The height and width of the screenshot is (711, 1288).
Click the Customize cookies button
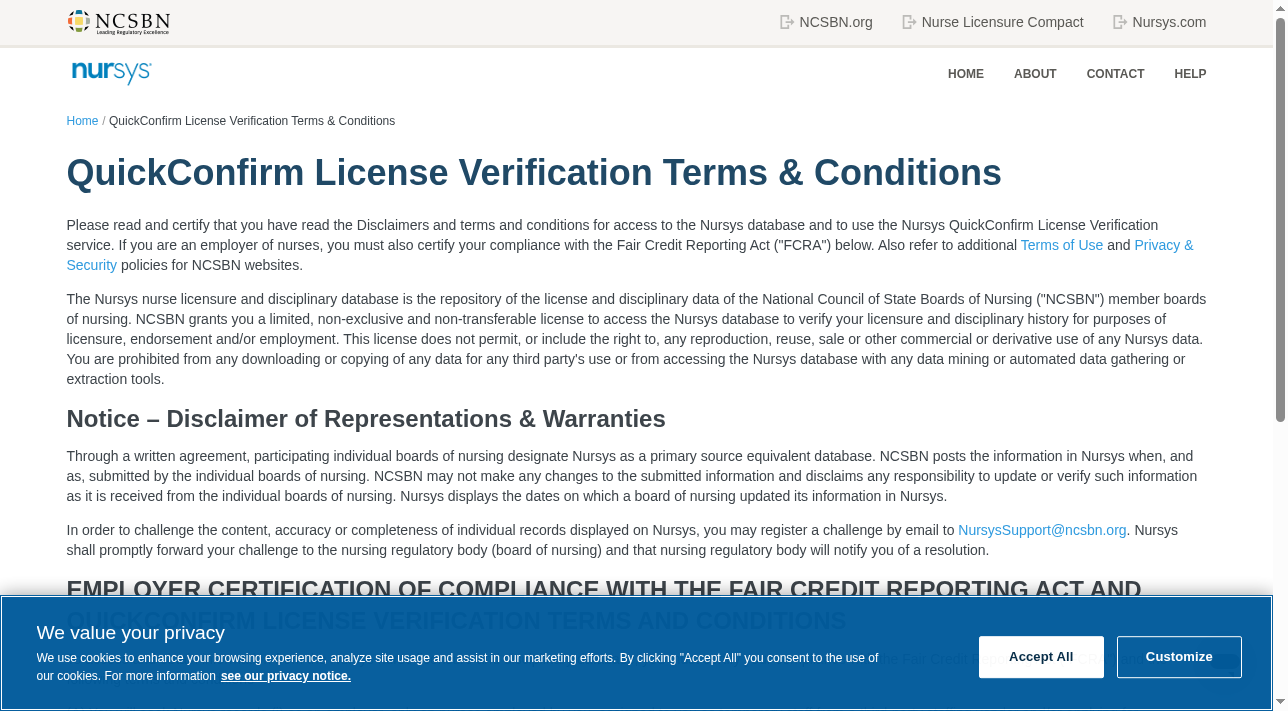[x=1179, y=657]
